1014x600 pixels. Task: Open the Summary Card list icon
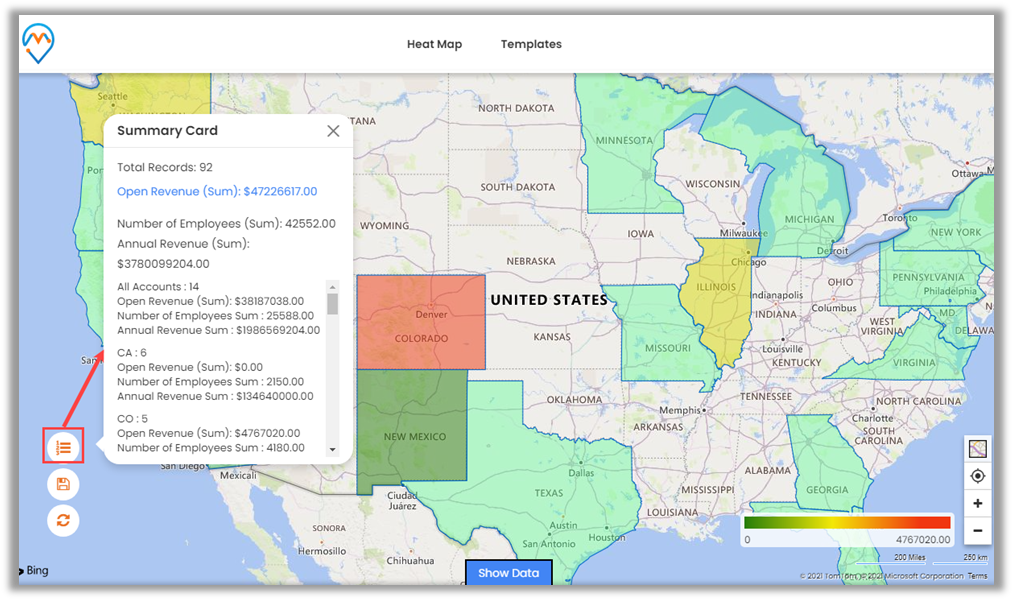63,447
